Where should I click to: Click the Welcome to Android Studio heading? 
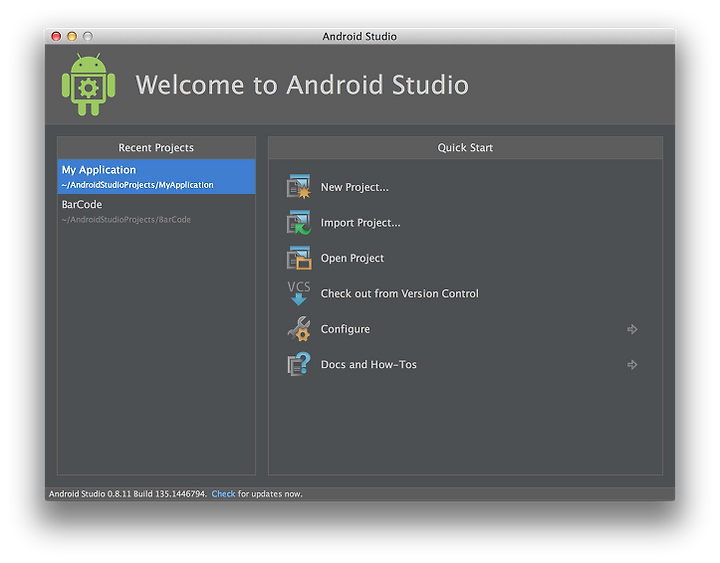click(302, 85)
